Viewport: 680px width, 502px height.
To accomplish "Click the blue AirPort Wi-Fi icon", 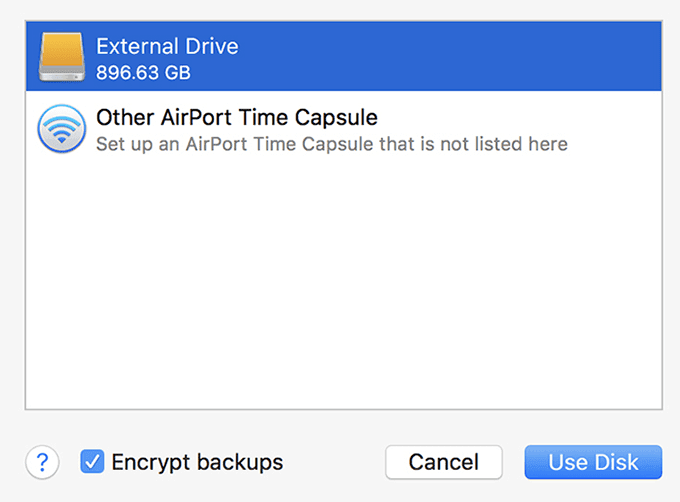I will pos(60,130).
